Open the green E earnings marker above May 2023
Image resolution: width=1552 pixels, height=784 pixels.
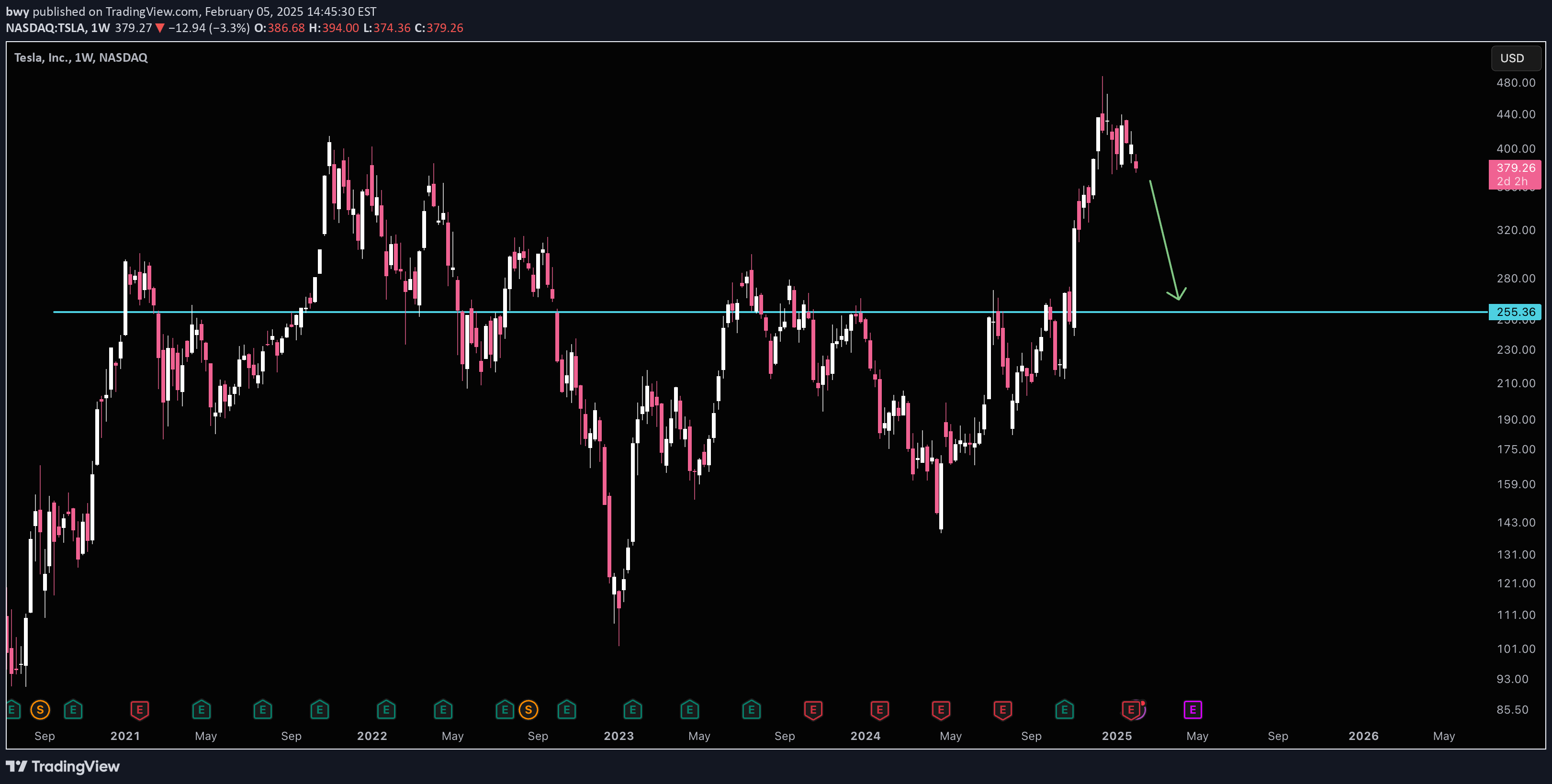(x=689, y=710)
